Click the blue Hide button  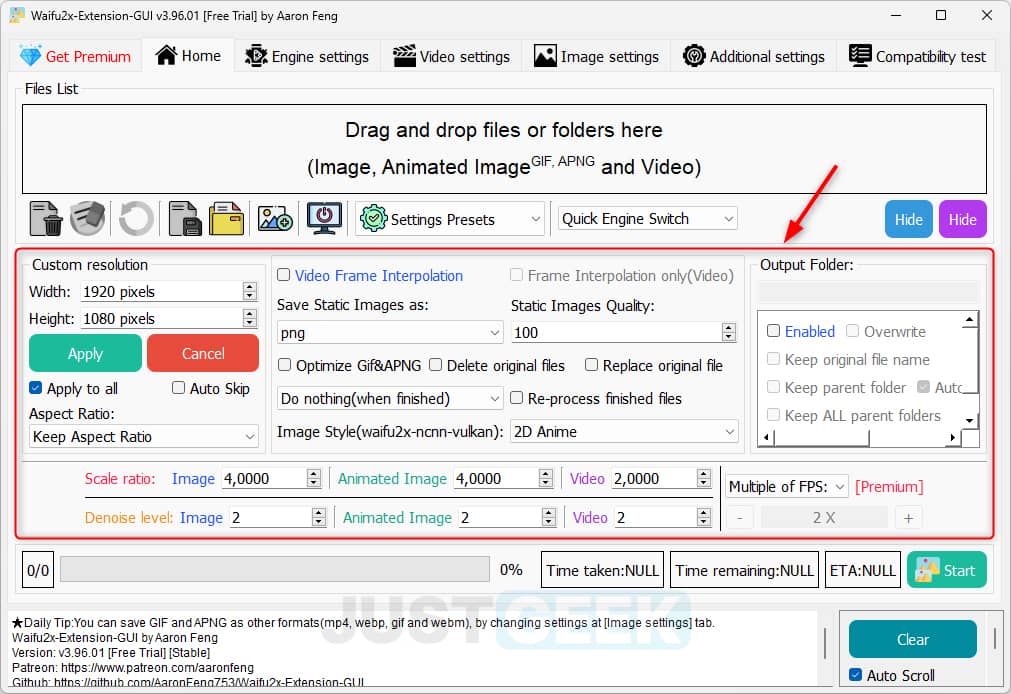(x=908, y=219)
